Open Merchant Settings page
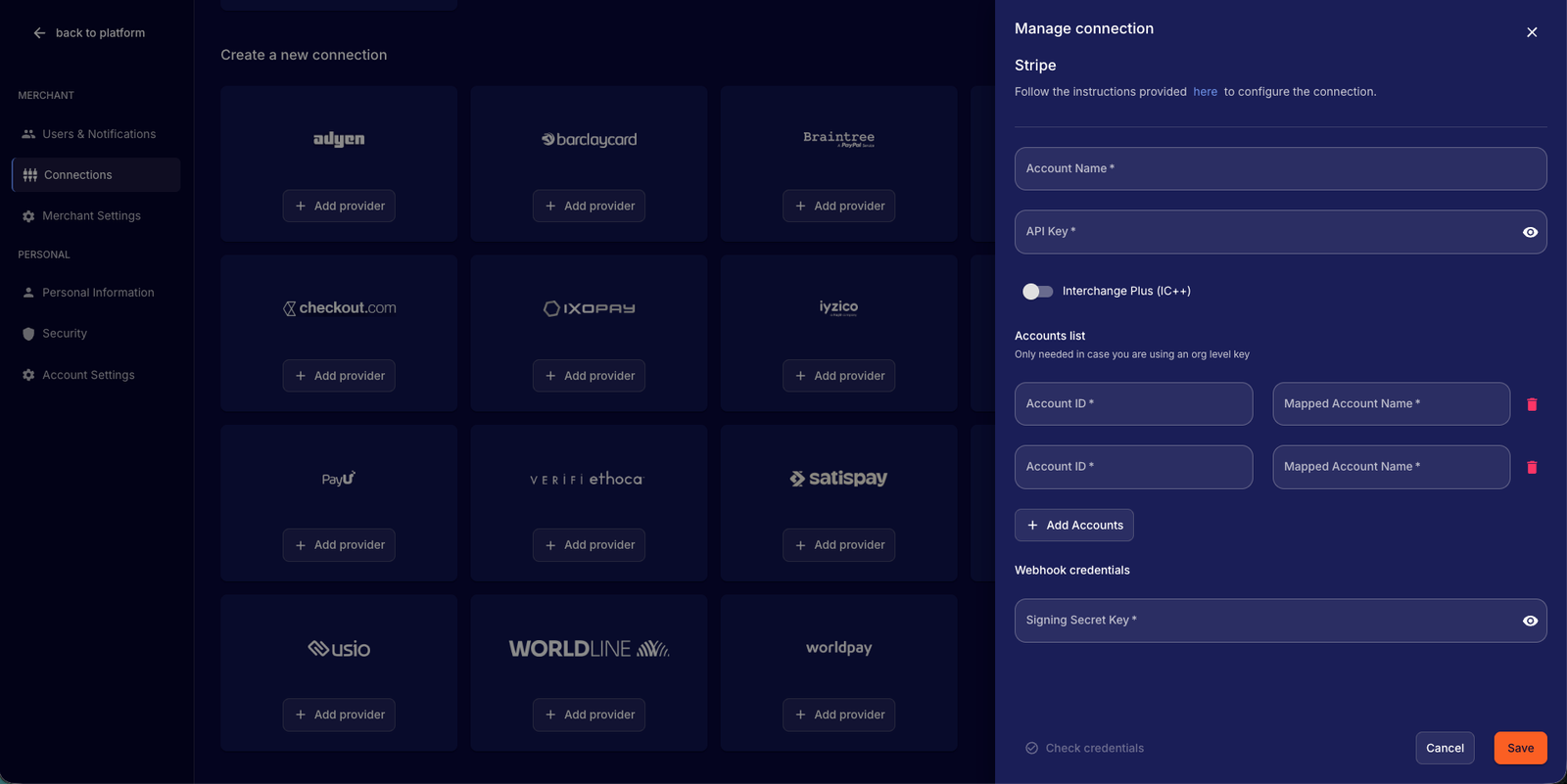The height and width of the screenshot is (784, 1567). point(96,216)
